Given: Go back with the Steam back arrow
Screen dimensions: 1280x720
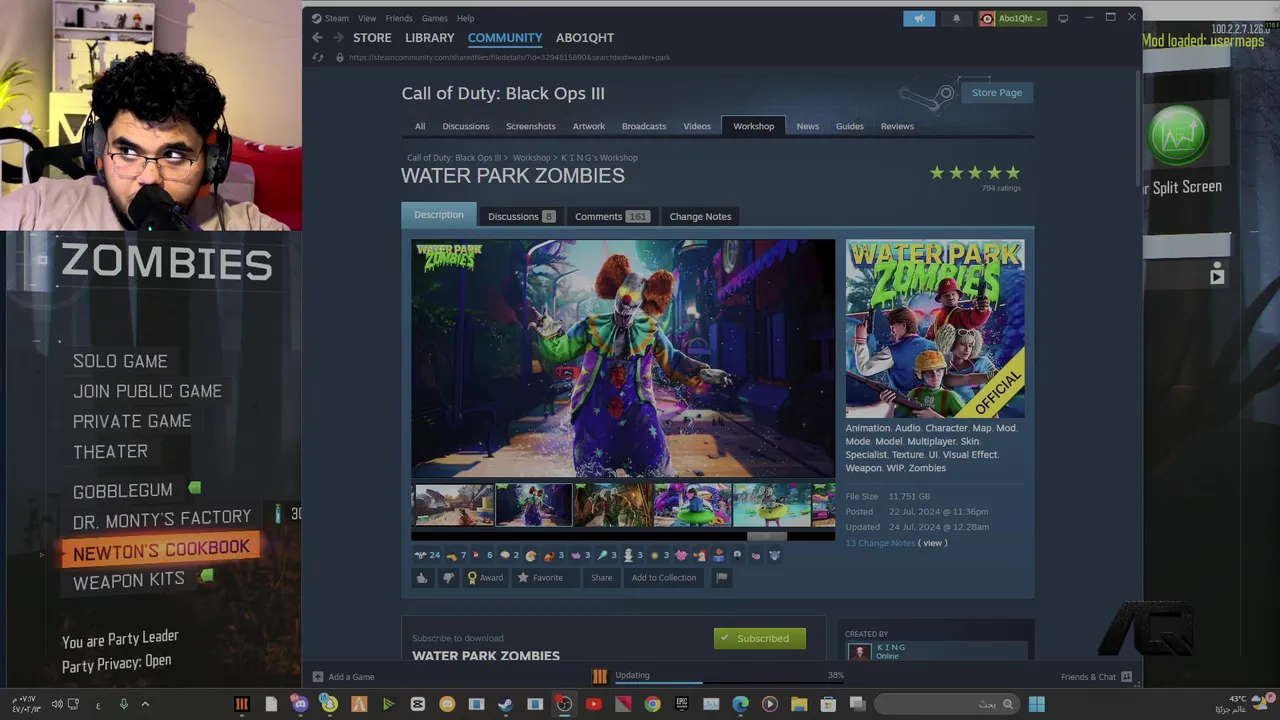Looking at the screenshot, I should 317,38.
